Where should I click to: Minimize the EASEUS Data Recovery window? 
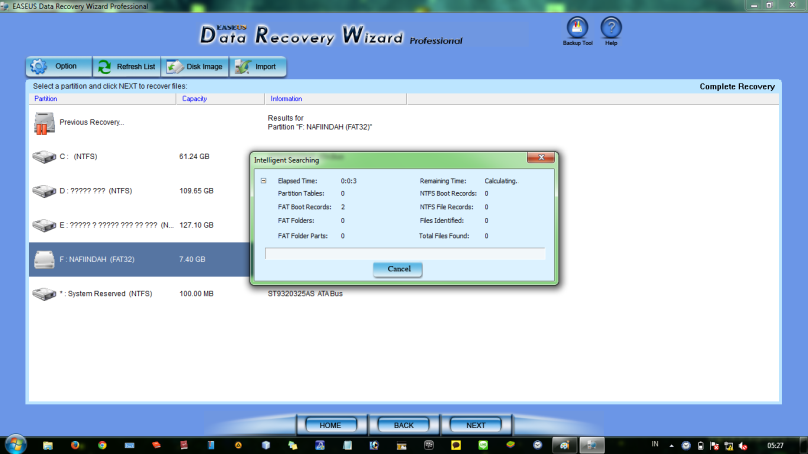(x=754, y=5)
